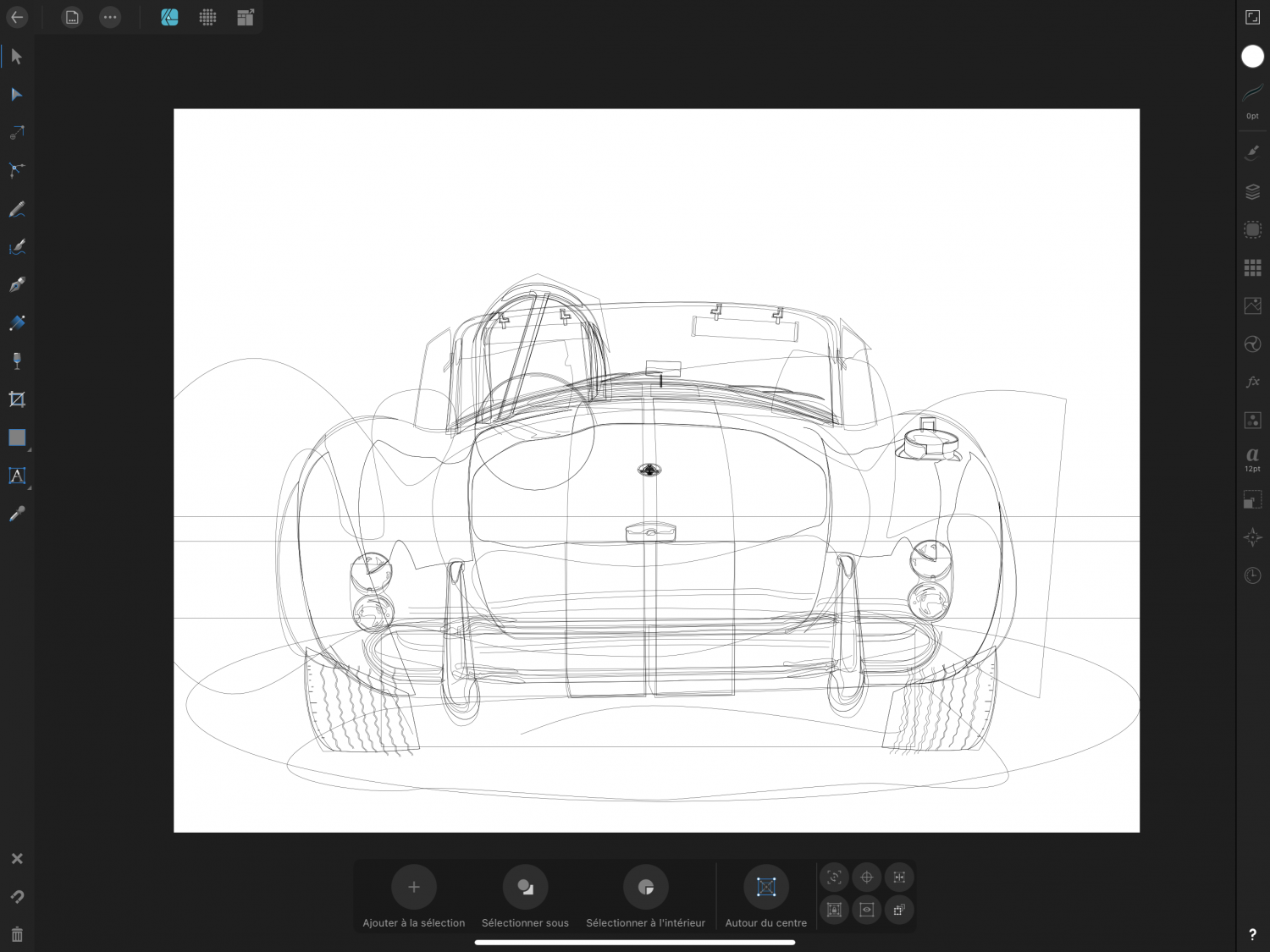The width and height of the screenshot is (1270, 952).
Task: Select the Move tool arrow
Action: pyautogui.click(x=17, y=57)
